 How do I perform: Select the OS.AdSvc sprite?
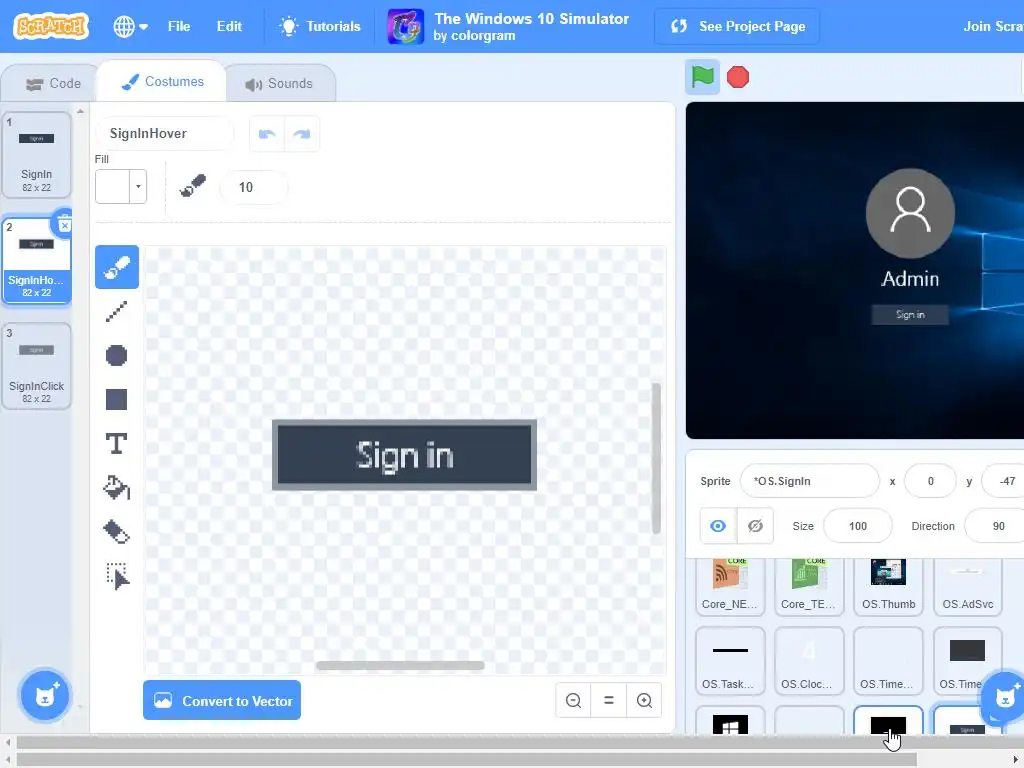coord(968,586)
